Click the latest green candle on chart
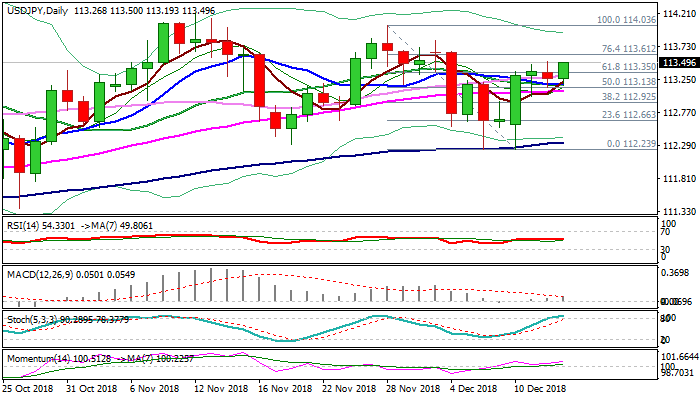Viewport: 700px width, 400px height. pos(563,70)
